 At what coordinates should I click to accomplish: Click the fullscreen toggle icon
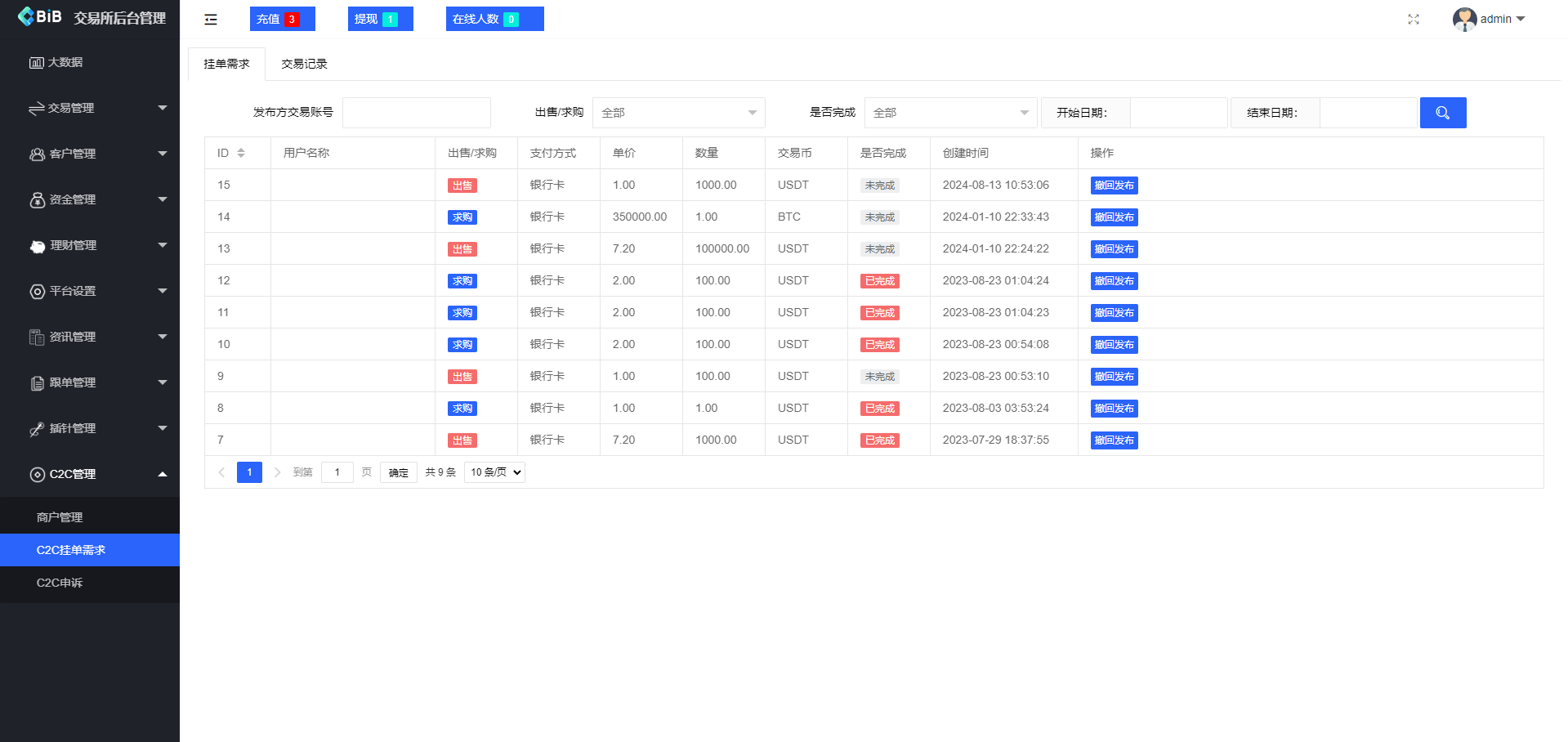tap(1414, 20)
